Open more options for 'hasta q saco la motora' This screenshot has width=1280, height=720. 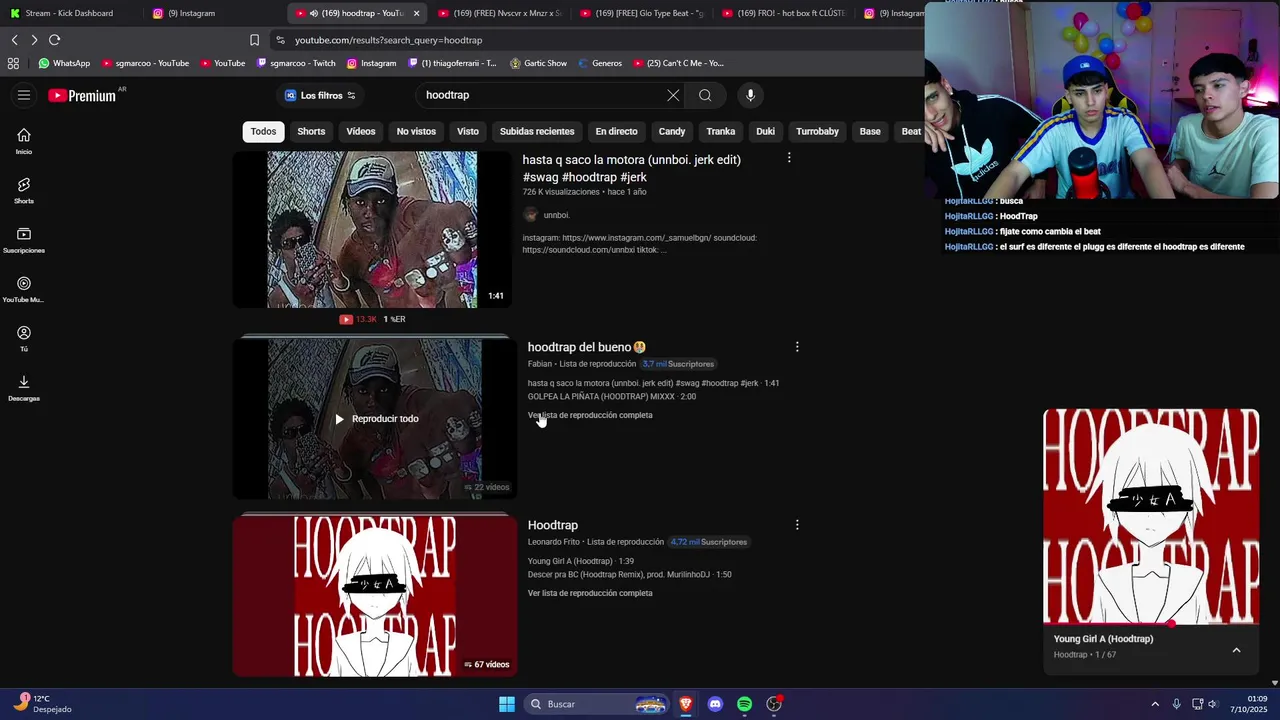[789, 158]
